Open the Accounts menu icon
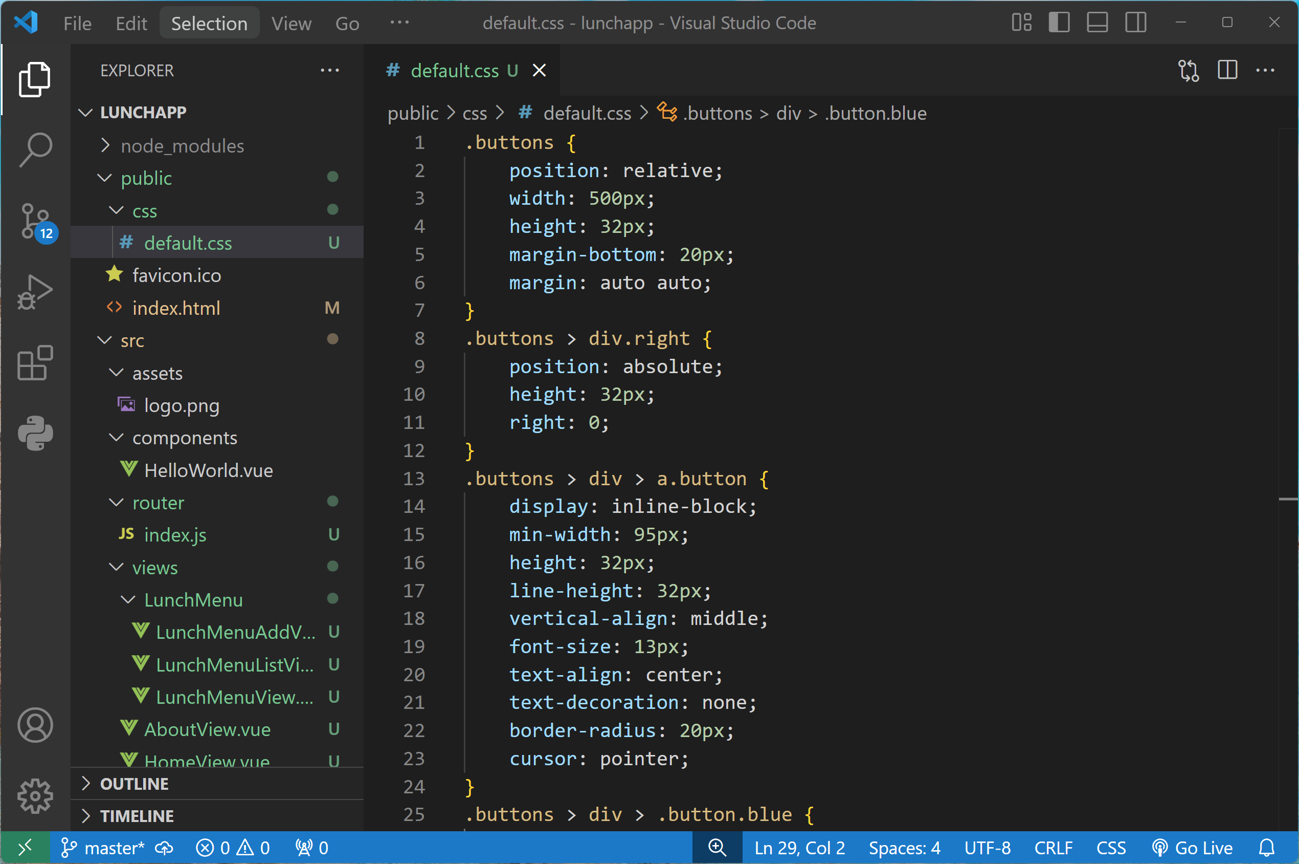1299x864 pixels. (35, 725)
